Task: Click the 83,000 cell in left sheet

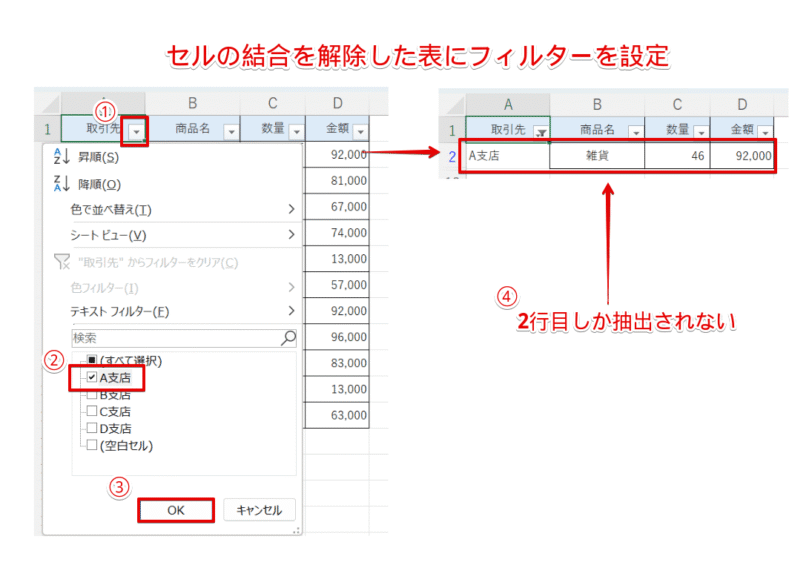Action: [x=337, y=363]
